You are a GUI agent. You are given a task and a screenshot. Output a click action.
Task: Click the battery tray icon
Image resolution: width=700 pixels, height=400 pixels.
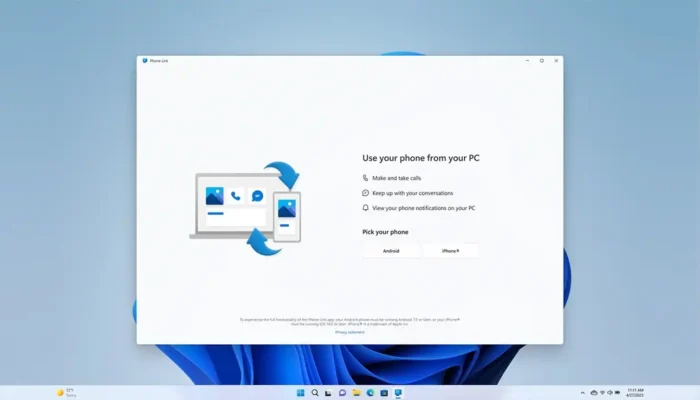coord(617,393)
